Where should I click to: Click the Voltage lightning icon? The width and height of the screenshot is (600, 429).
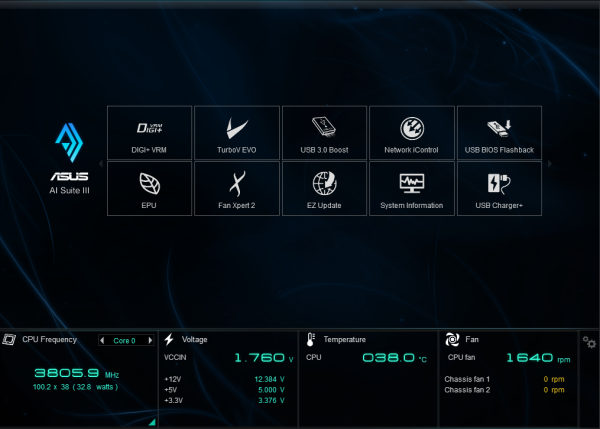coord(169,339)
